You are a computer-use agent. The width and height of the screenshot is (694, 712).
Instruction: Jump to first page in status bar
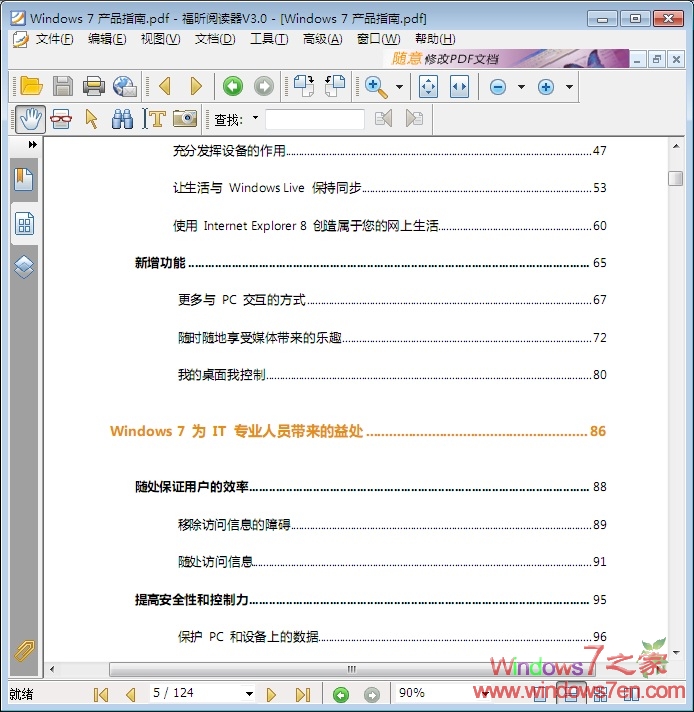point(100,695)
